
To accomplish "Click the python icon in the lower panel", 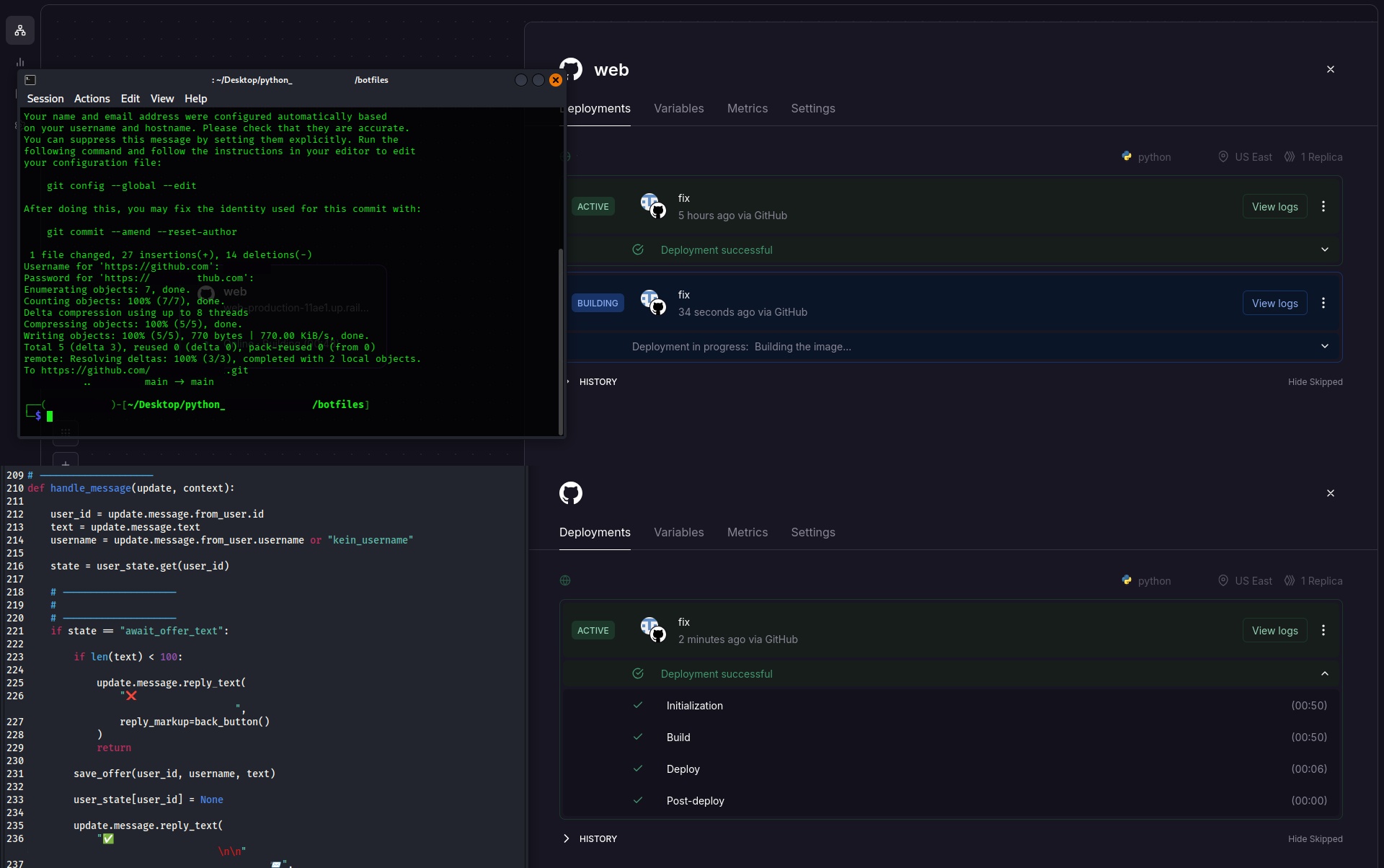I will pos(1127,580).
